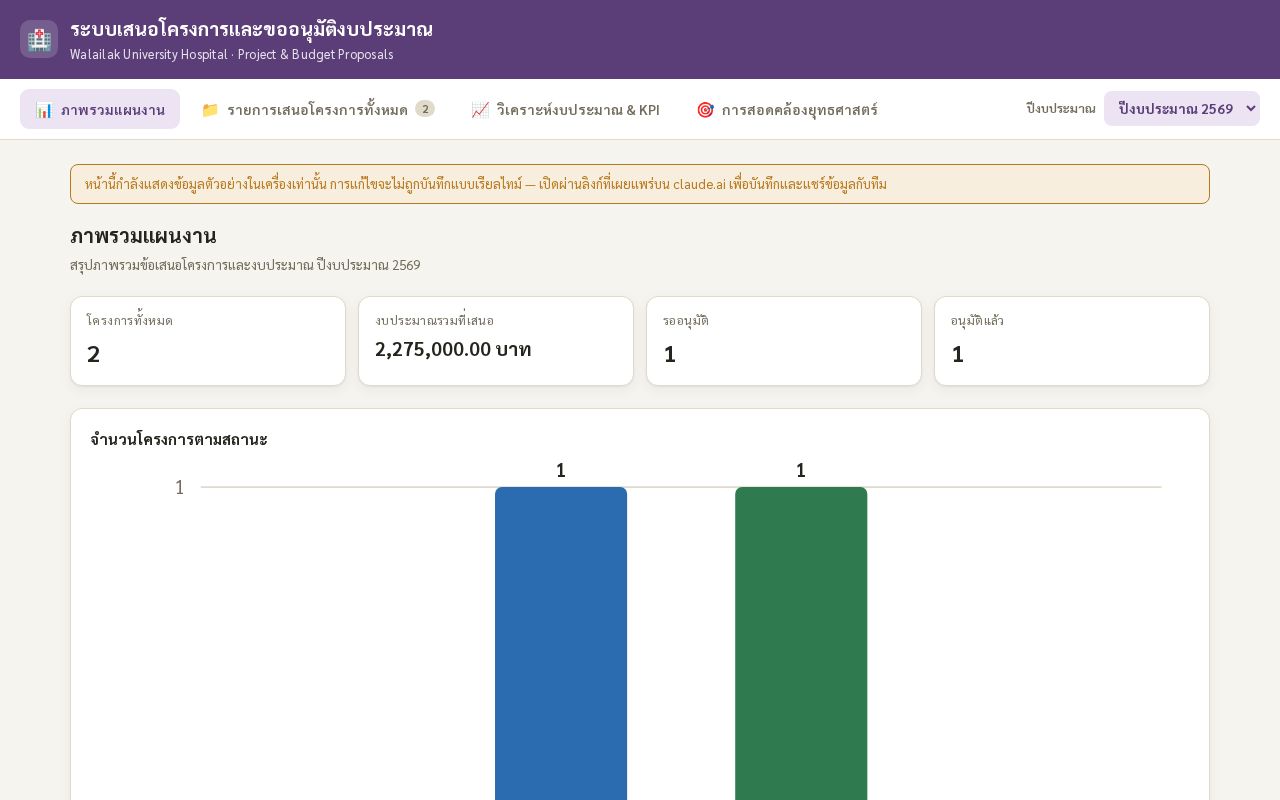
Task: Select the งบประมาณรวมที่เสนอ card
Action: pos(496,341)
